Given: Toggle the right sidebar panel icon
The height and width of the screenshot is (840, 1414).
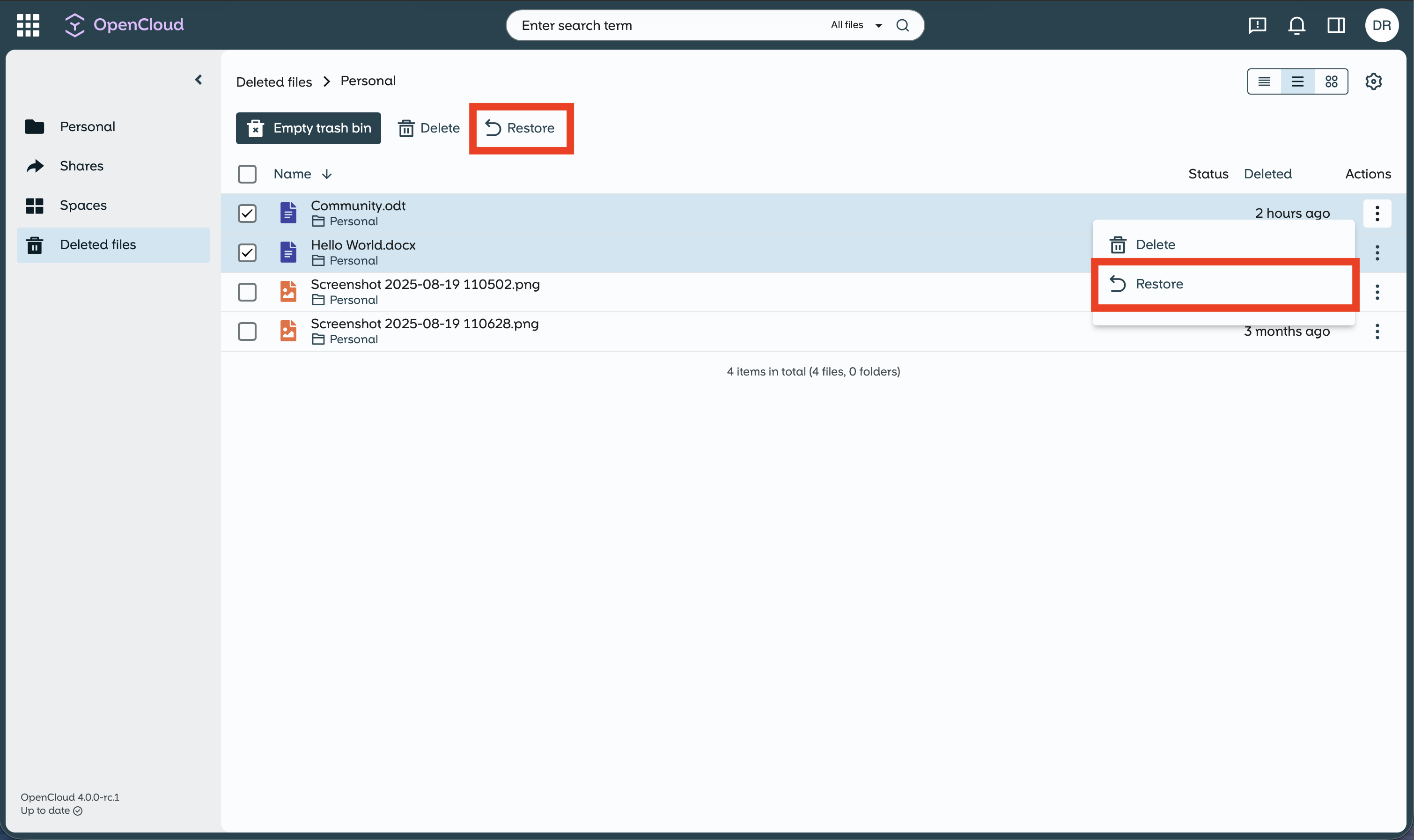Looking at the screenshot, I should [1336, 25].
